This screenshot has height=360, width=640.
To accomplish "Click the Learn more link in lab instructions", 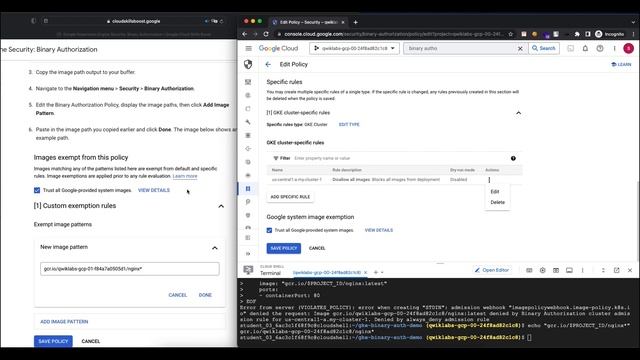I will click(185, 176).
